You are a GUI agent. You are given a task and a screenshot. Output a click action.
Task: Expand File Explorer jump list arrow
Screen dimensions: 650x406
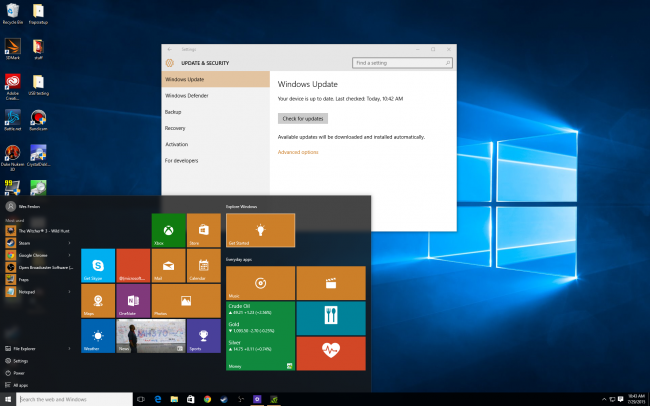click(x=69, y=349)
